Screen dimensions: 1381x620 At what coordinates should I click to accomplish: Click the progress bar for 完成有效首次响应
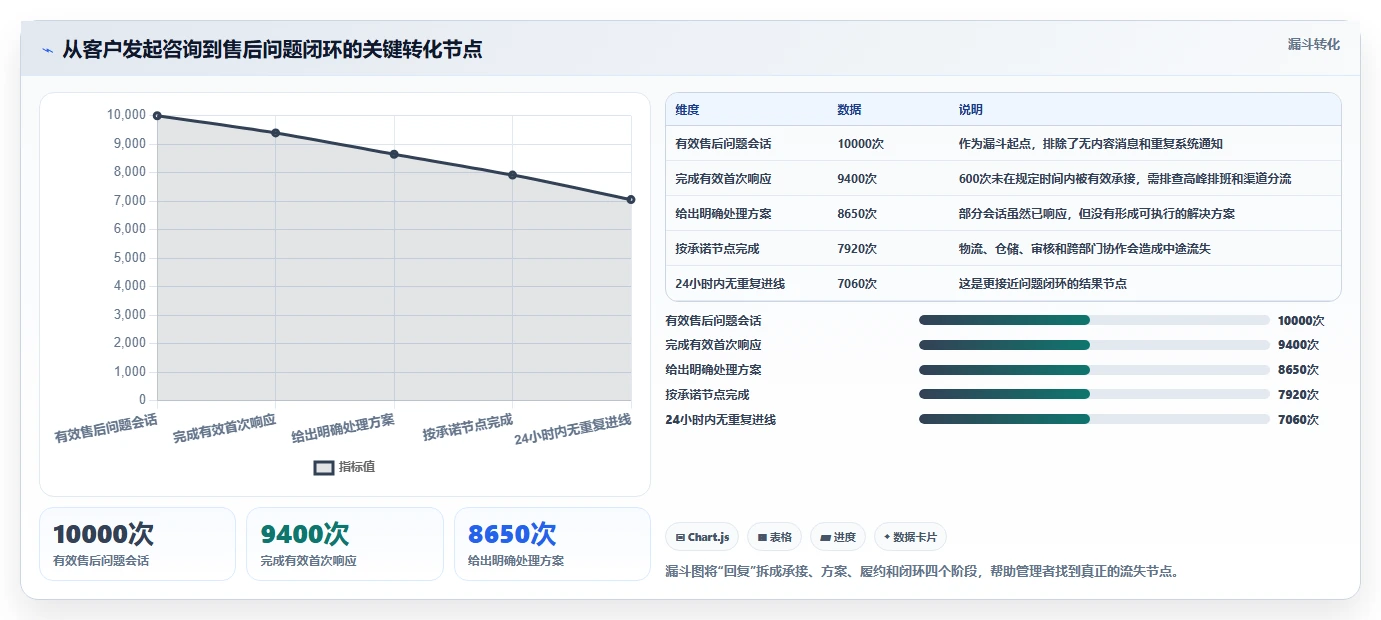click(1094, 345)
